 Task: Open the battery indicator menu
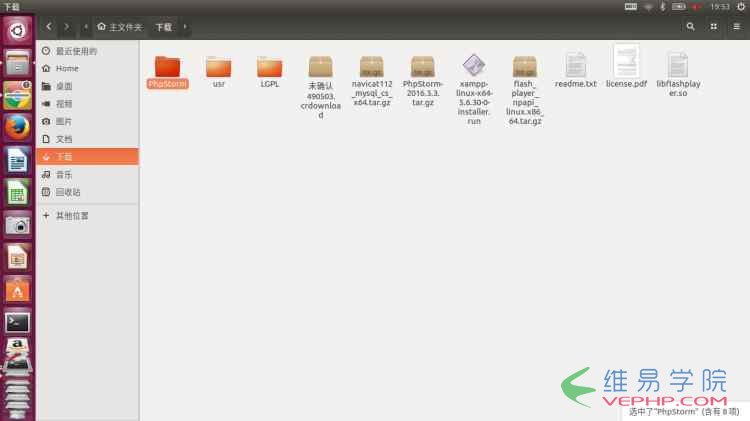679,7
